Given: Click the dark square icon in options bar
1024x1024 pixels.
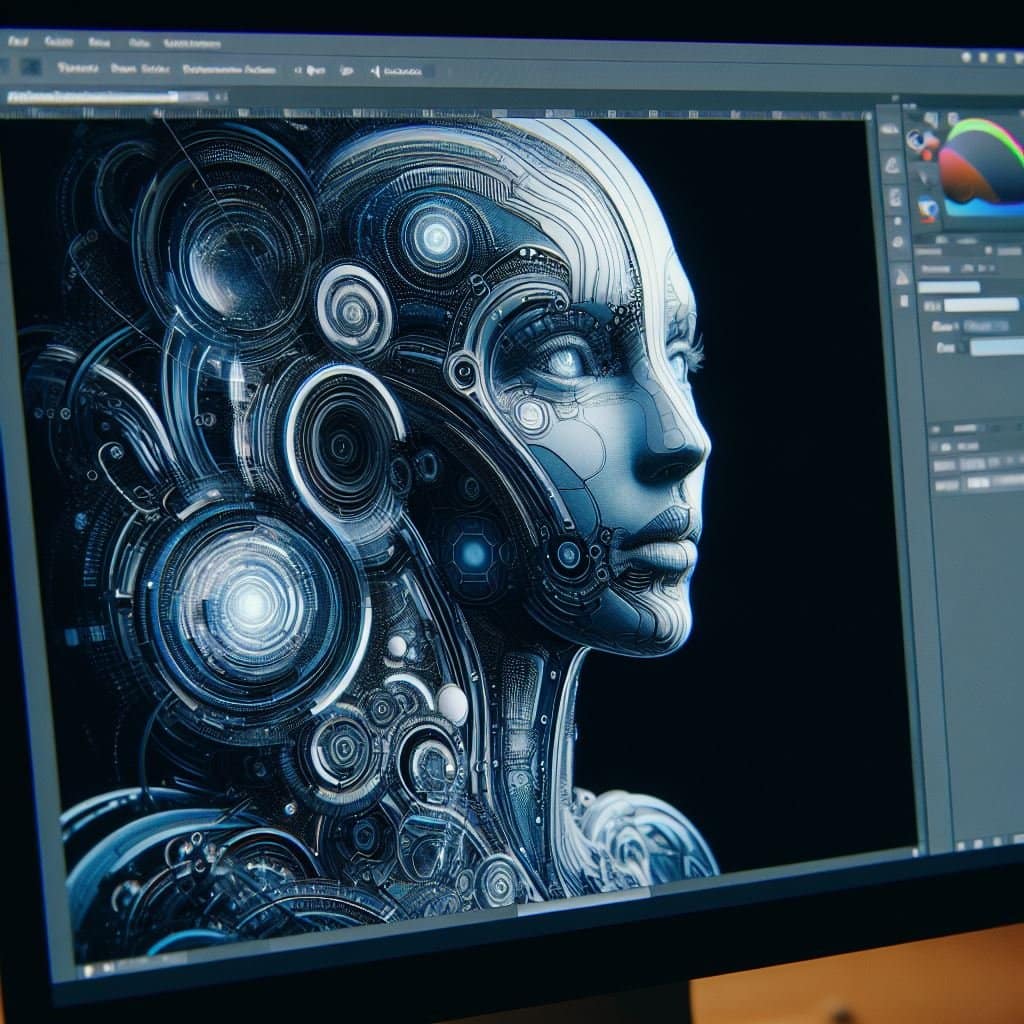Looking at the screenshot, I should [x=31, y=68].
